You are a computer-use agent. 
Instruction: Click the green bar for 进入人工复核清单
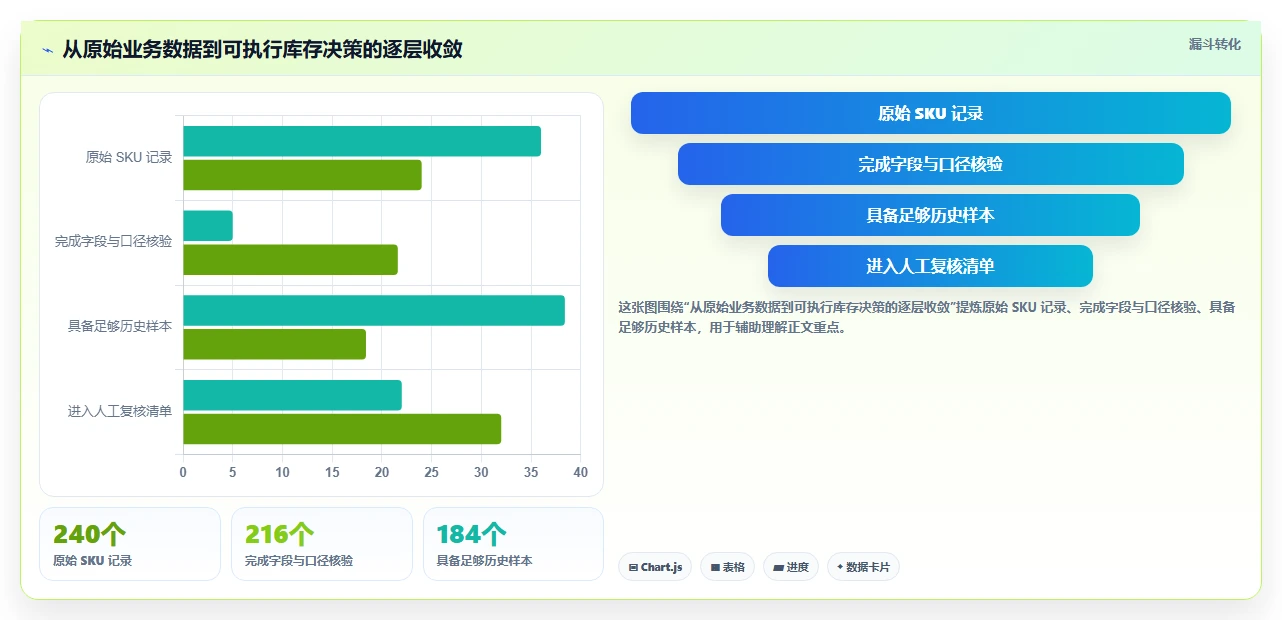(342, 429)
